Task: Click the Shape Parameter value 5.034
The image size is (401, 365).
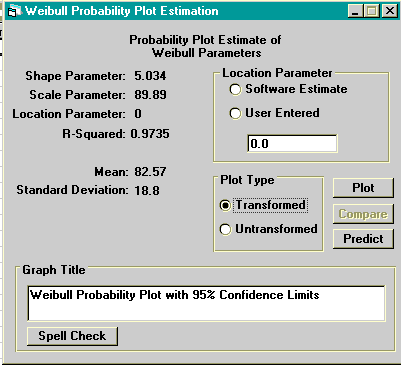Action: pyautogui.click(x=150, y=76)
